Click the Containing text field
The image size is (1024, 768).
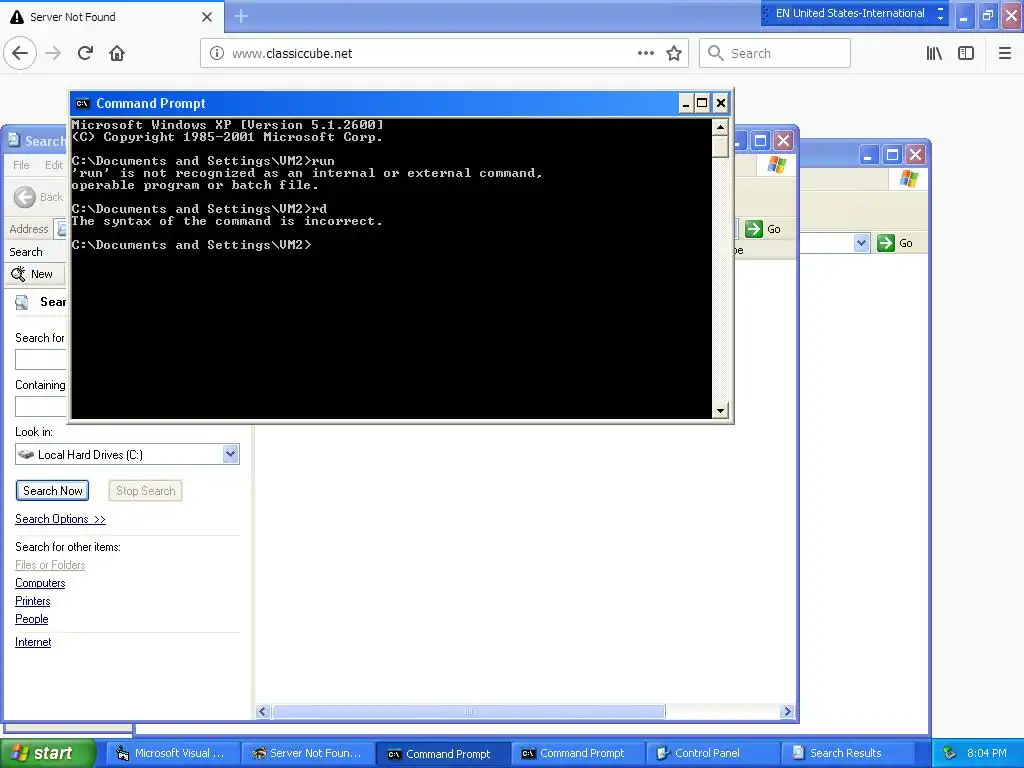point(40,406)
